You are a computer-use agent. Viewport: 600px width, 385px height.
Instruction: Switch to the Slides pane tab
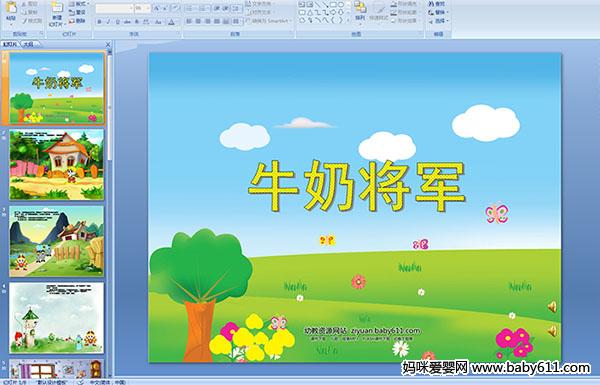coord(10,44)
